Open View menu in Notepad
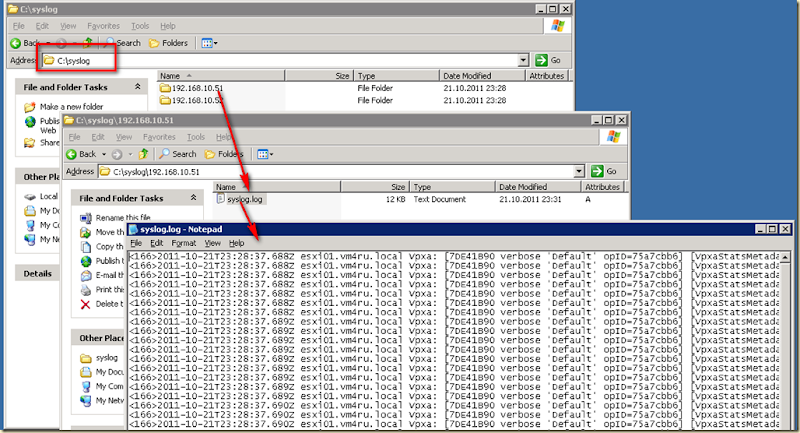Screen dimensions: 800x433 [213, 243]
